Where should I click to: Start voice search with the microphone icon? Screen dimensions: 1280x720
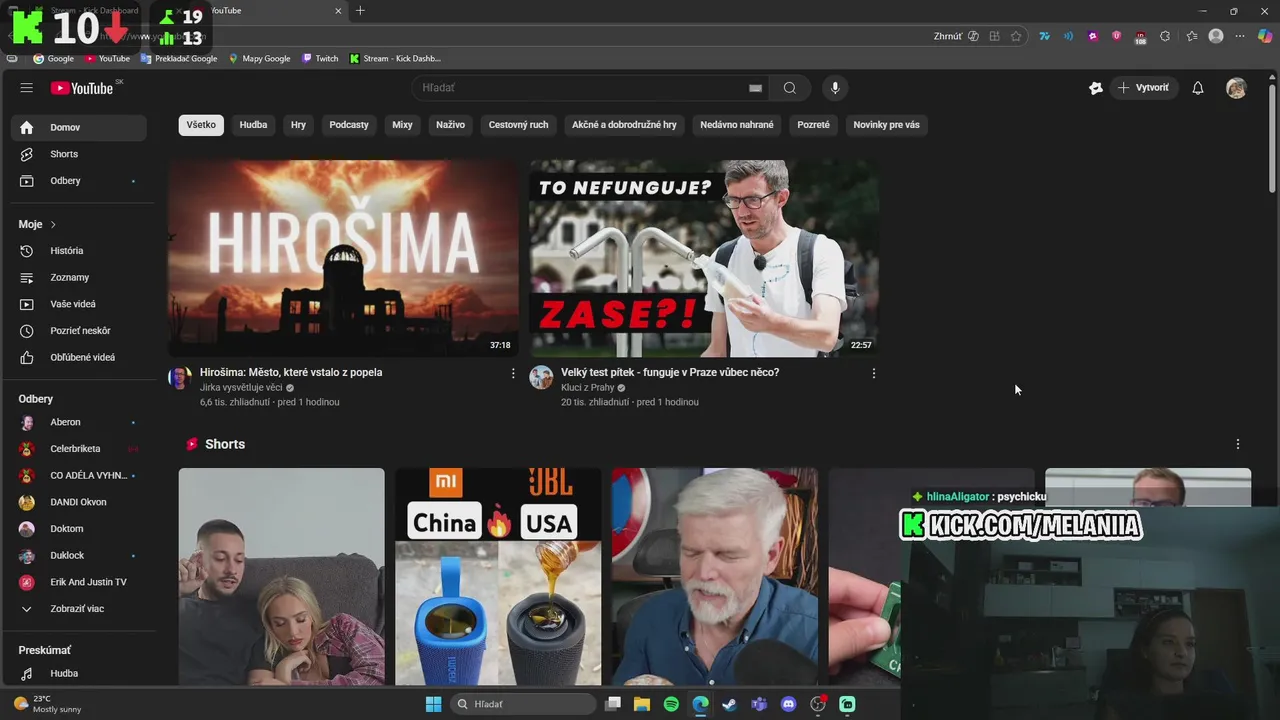(835, 88)
